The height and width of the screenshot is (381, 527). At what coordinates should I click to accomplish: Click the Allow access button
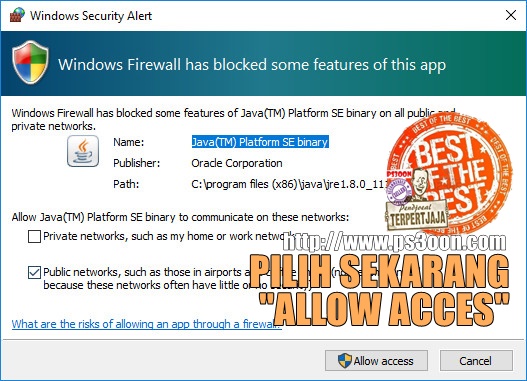(376, 361)
